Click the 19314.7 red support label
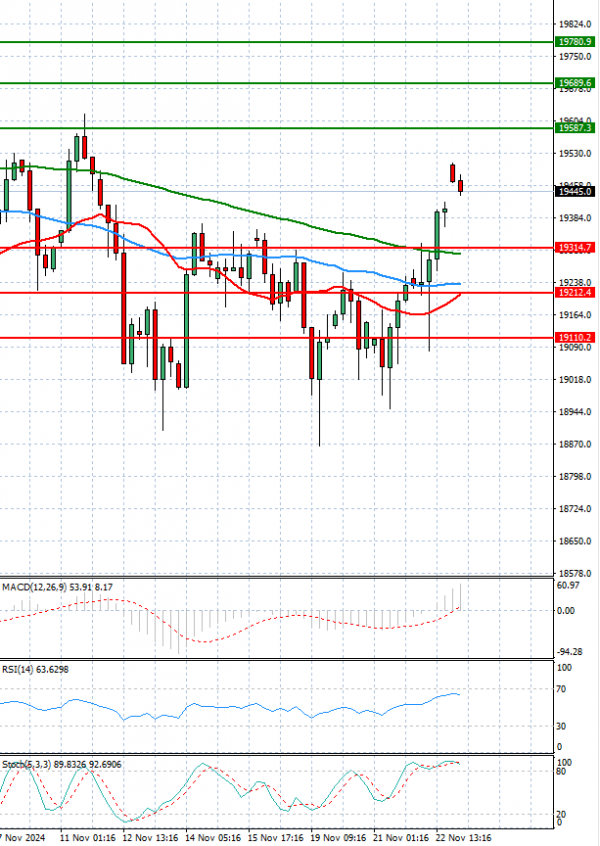The height and width of the screenshot is (846, 600). tap(575, 248)
